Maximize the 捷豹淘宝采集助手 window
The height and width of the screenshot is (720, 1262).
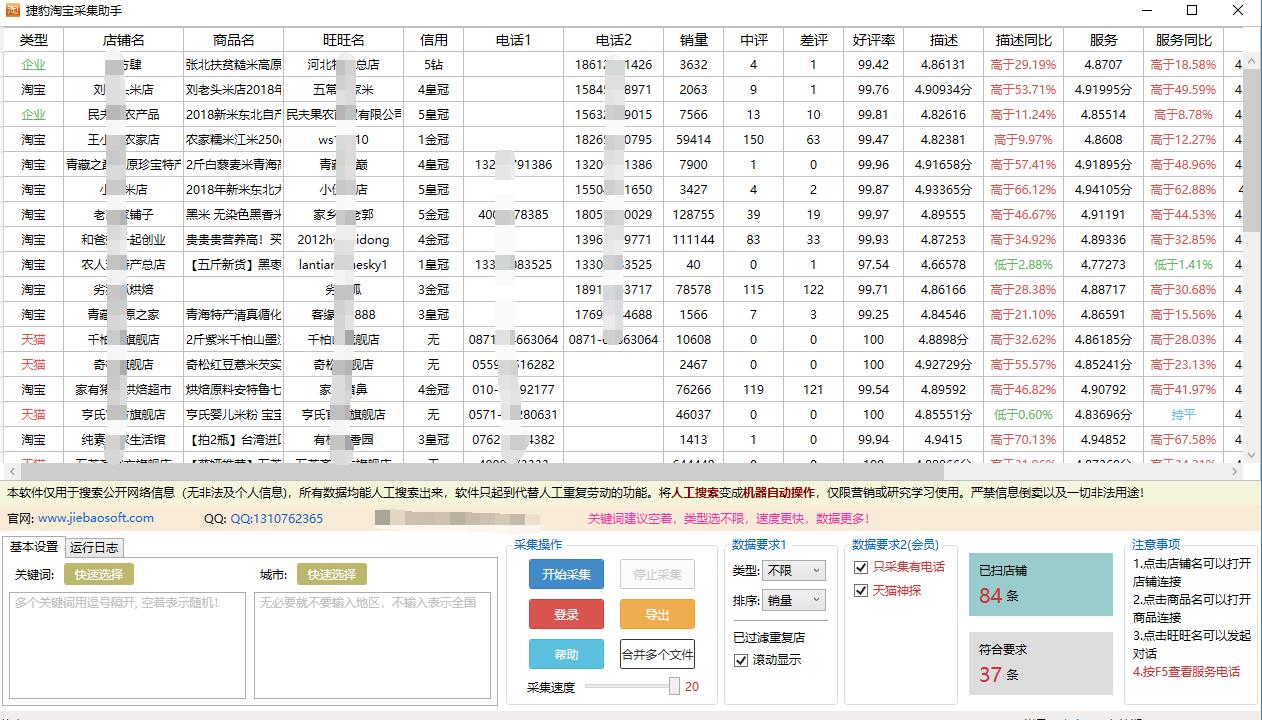pyautogui.click(x=1192, y=10)
